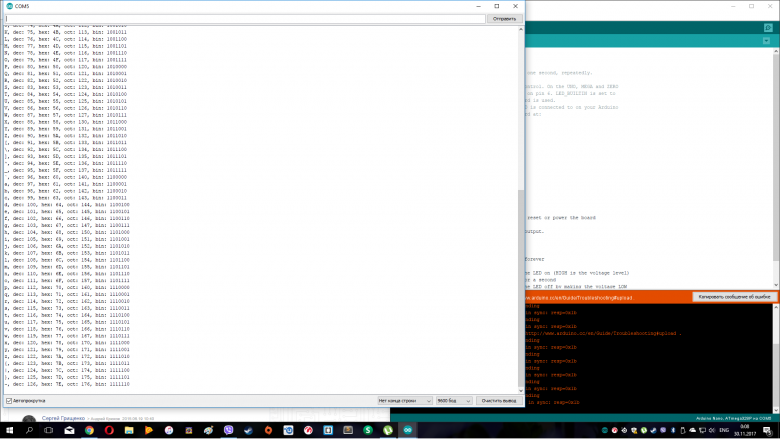Launch Google Chrome from the taskbar
Screen dimensions: 780x440
pyautogui.click(x=89, y=430)
